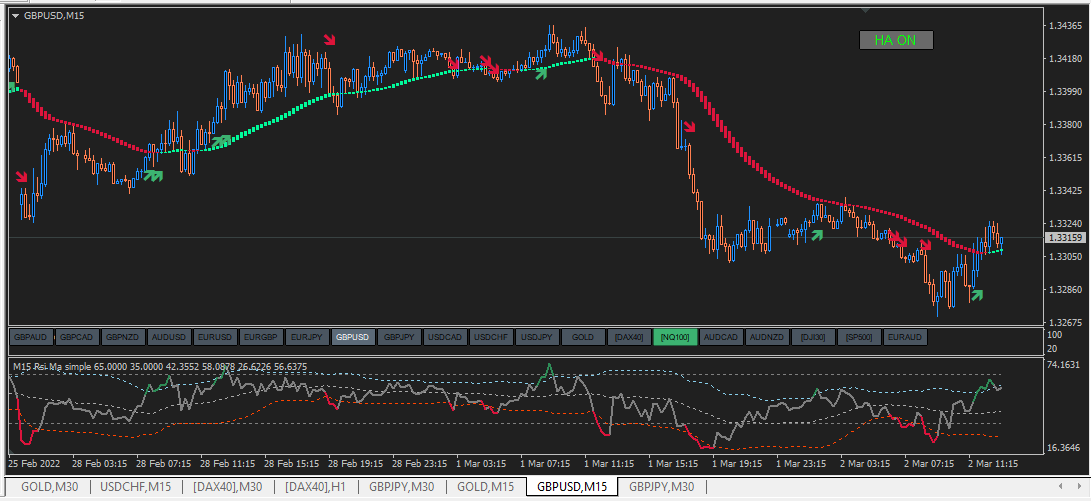
Task: Switch to the [DAX40],H1 chart tab
Action: [316, 486]
